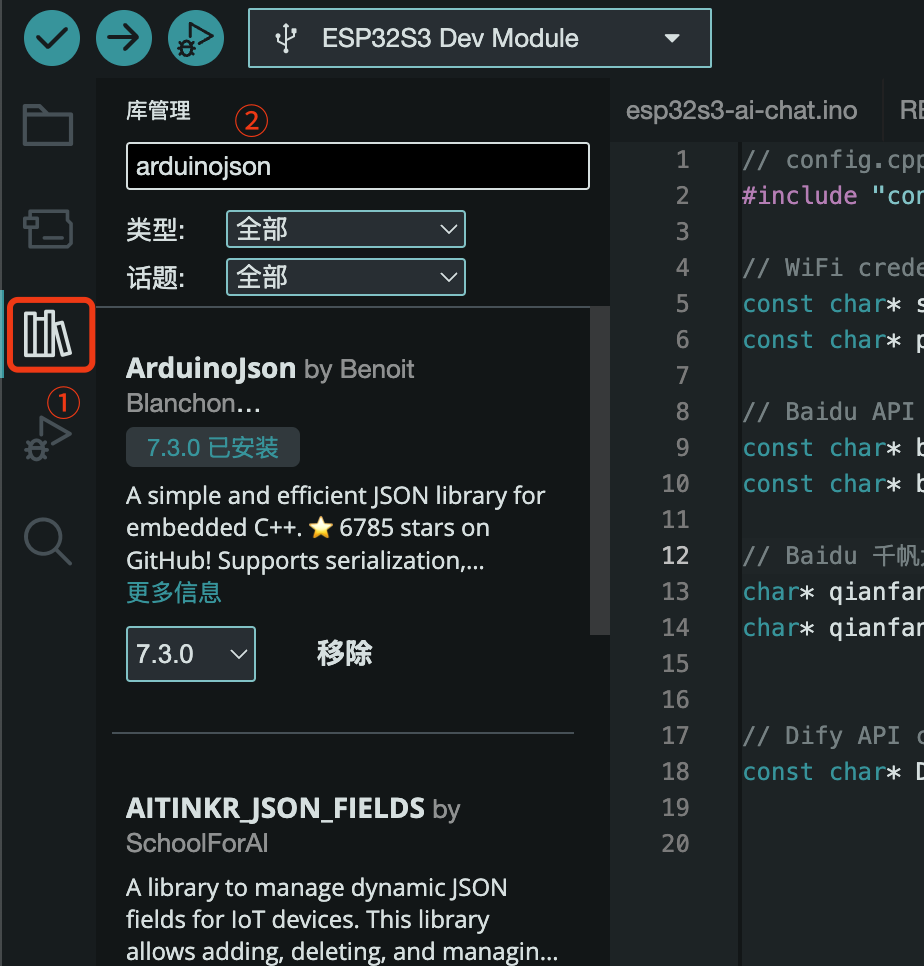Open the Sketchbook folder icon in sidebar
The width and height of the screenshot is (924, 966).
[47, 125]
